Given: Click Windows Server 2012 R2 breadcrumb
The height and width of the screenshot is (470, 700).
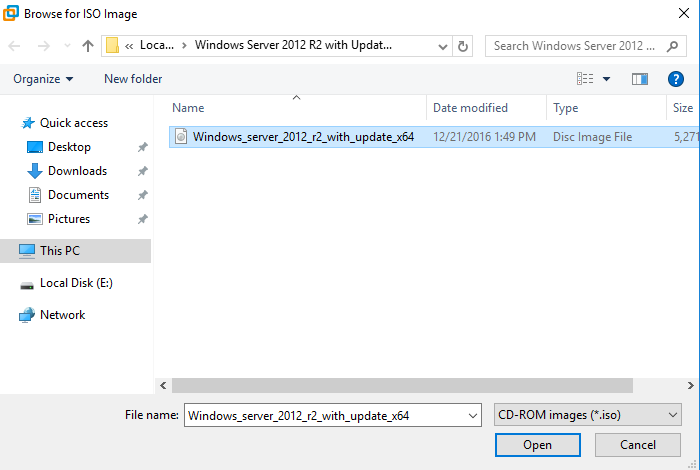Looking at the screenshot, I should point(293,46).
